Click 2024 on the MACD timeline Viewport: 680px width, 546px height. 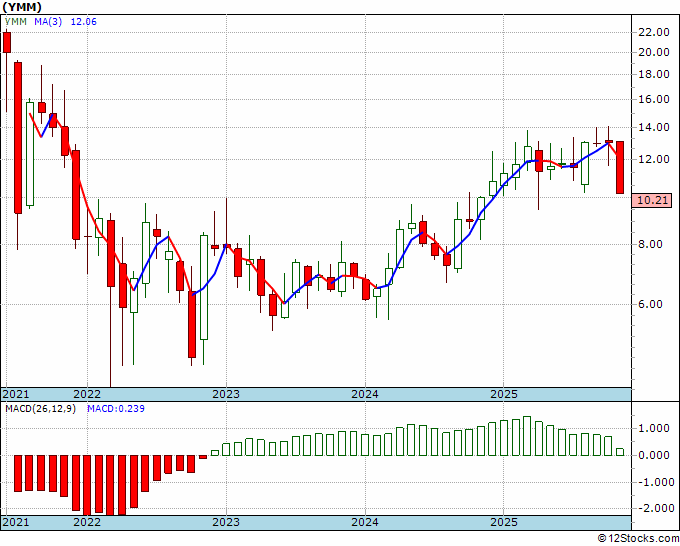point(365,522)
